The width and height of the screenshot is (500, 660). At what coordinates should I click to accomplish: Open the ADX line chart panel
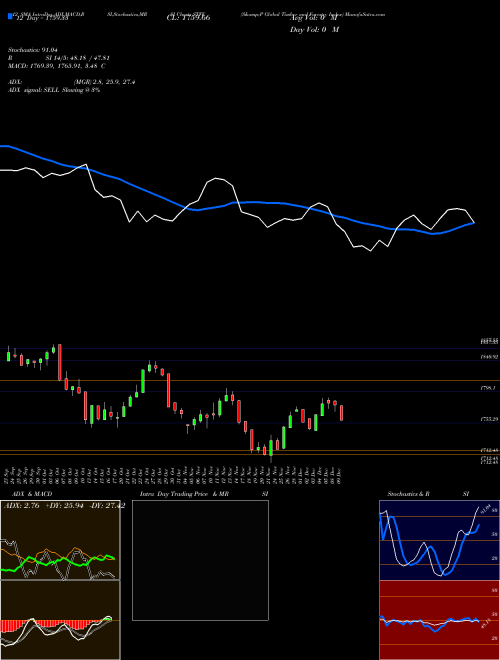60,540
